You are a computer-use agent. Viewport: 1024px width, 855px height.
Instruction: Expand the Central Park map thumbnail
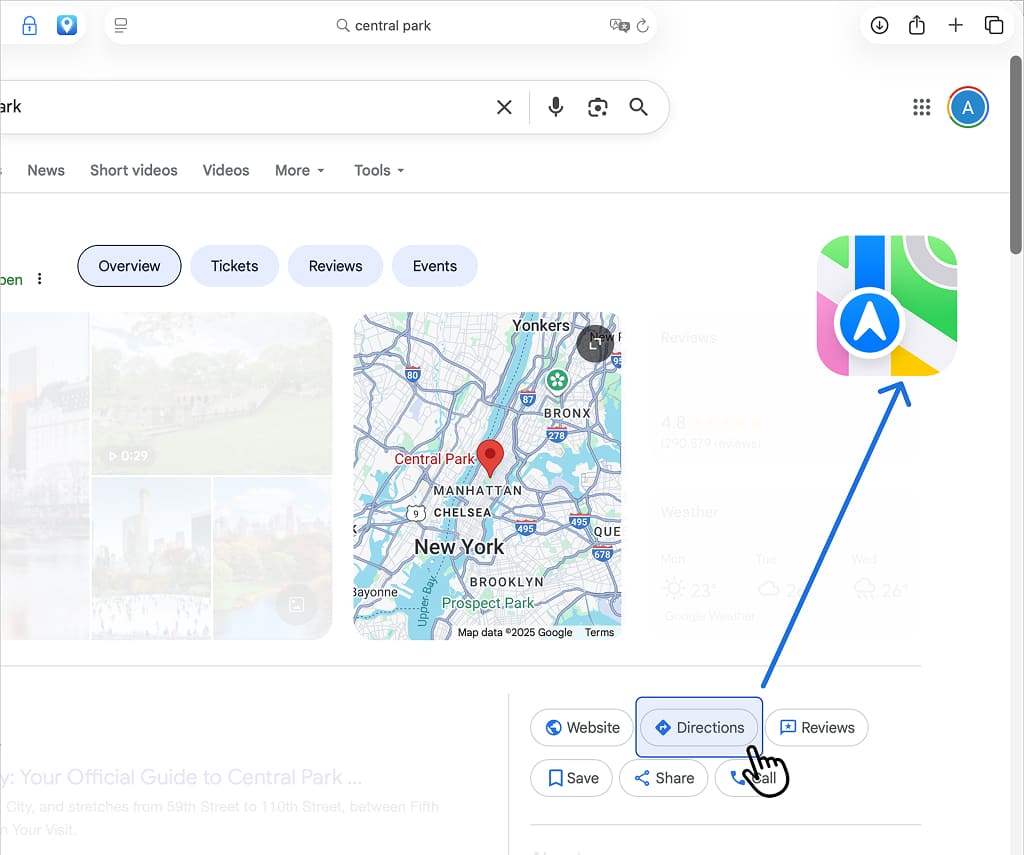596,342
